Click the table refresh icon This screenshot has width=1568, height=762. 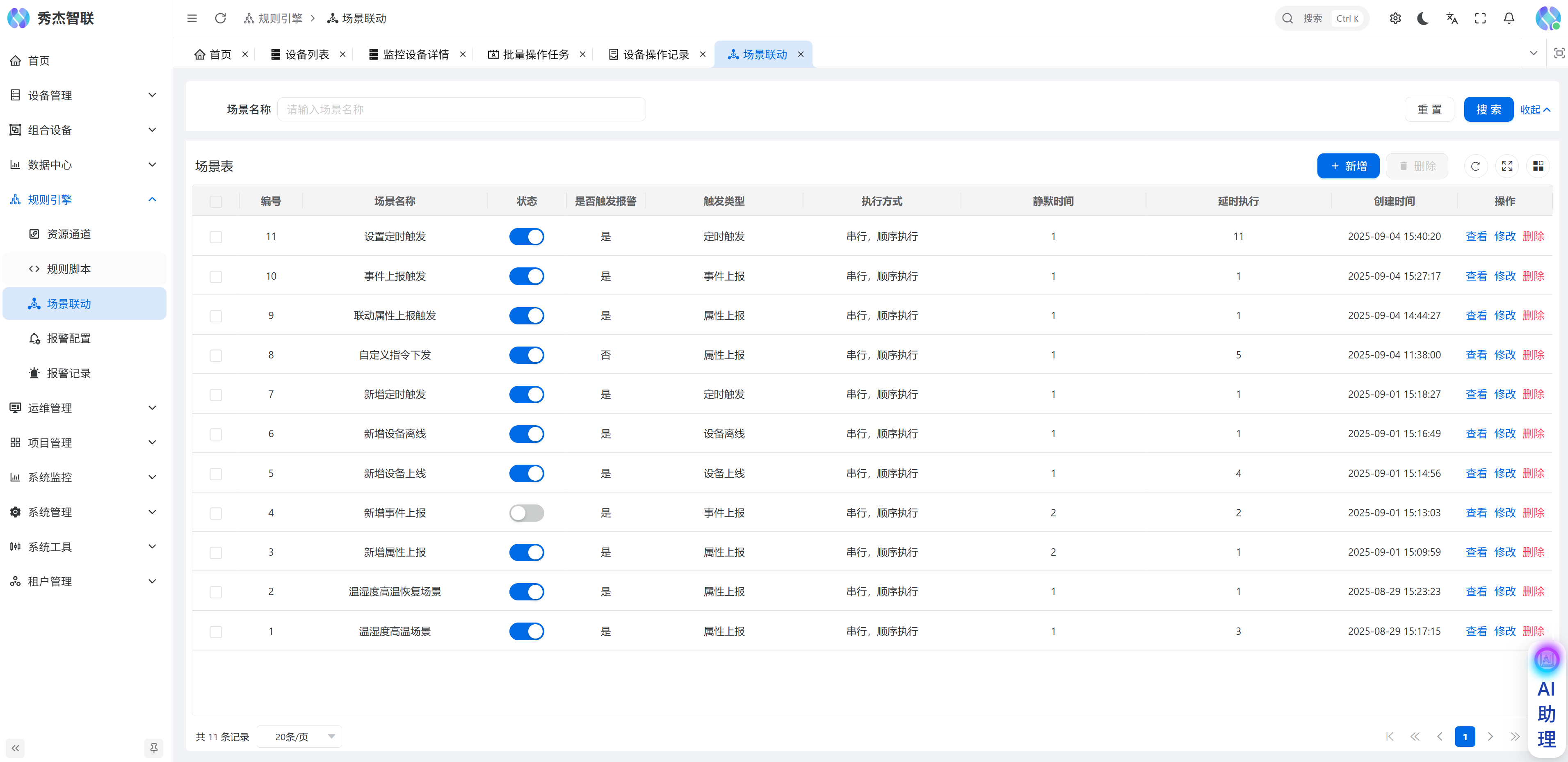[x=1475, y=166]
